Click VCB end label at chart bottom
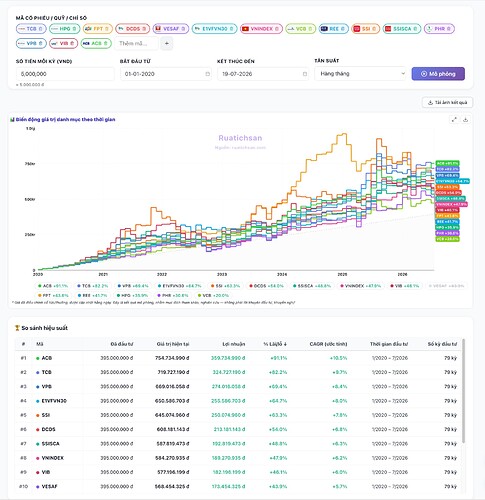The width and height of the screenshot is (485, 500). (x=447, y=239)
